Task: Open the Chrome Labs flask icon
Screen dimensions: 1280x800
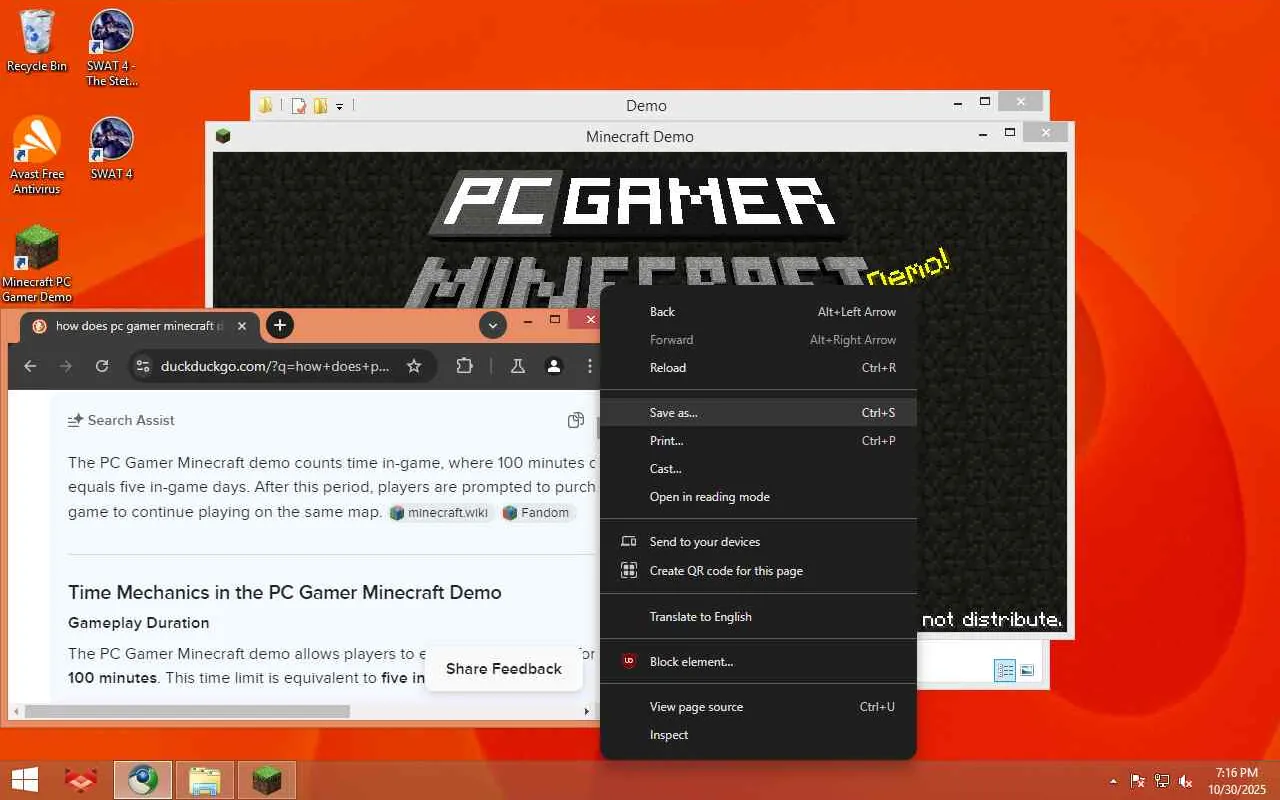Action: click(518, 366)
